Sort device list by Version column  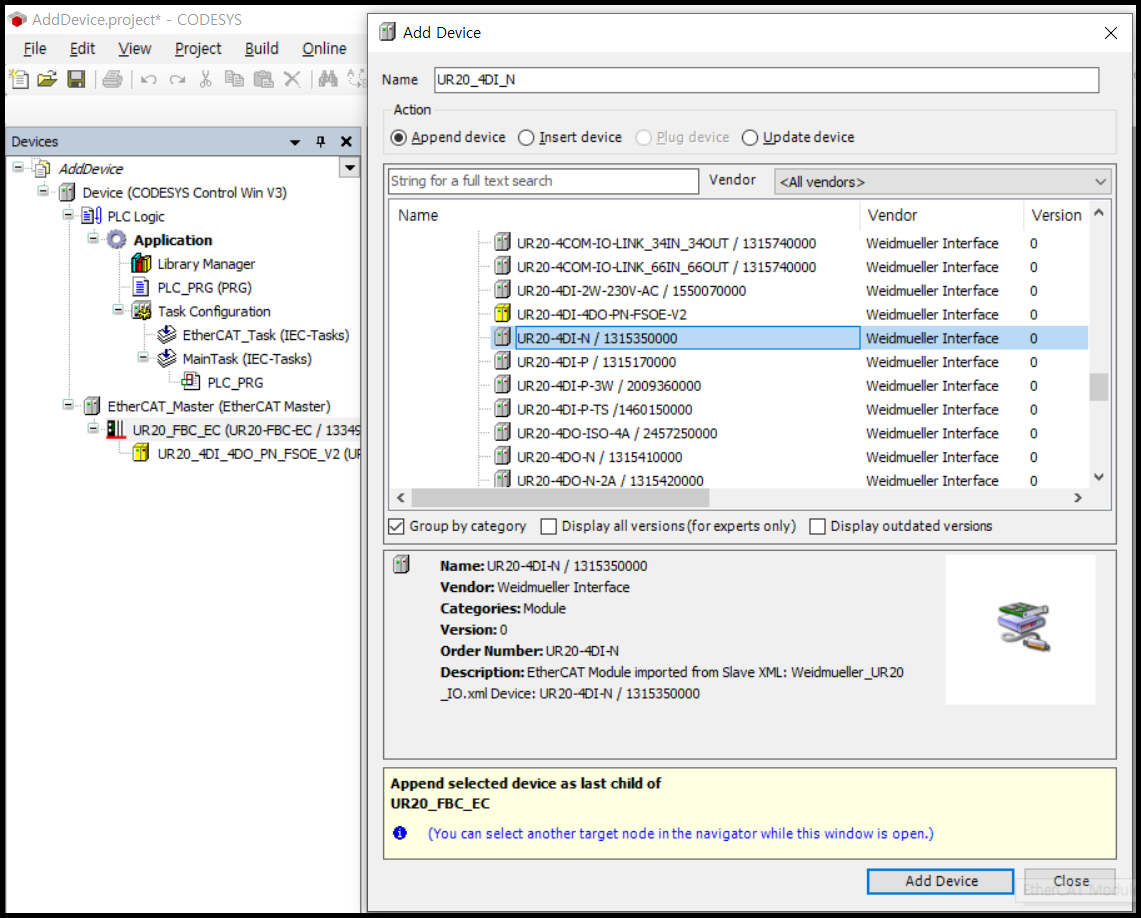pyautogui.click(x=1057, y=215)
